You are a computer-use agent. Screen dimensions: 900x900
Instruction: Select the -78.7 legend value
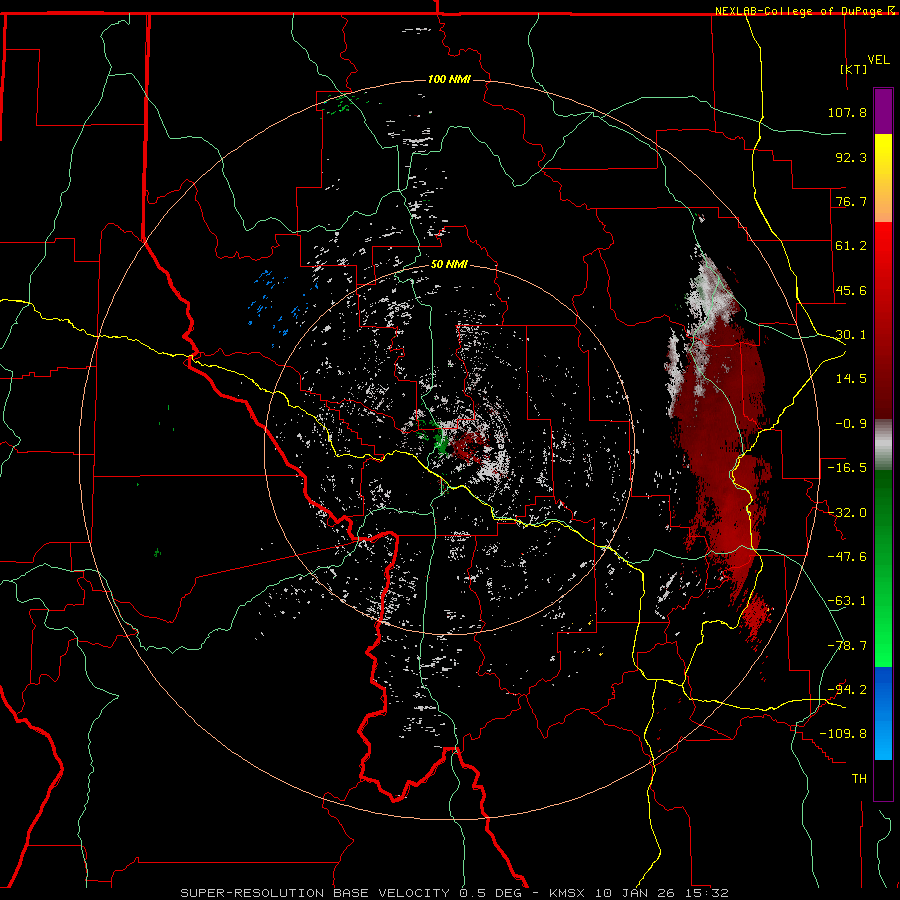click(x=847, y=646)
